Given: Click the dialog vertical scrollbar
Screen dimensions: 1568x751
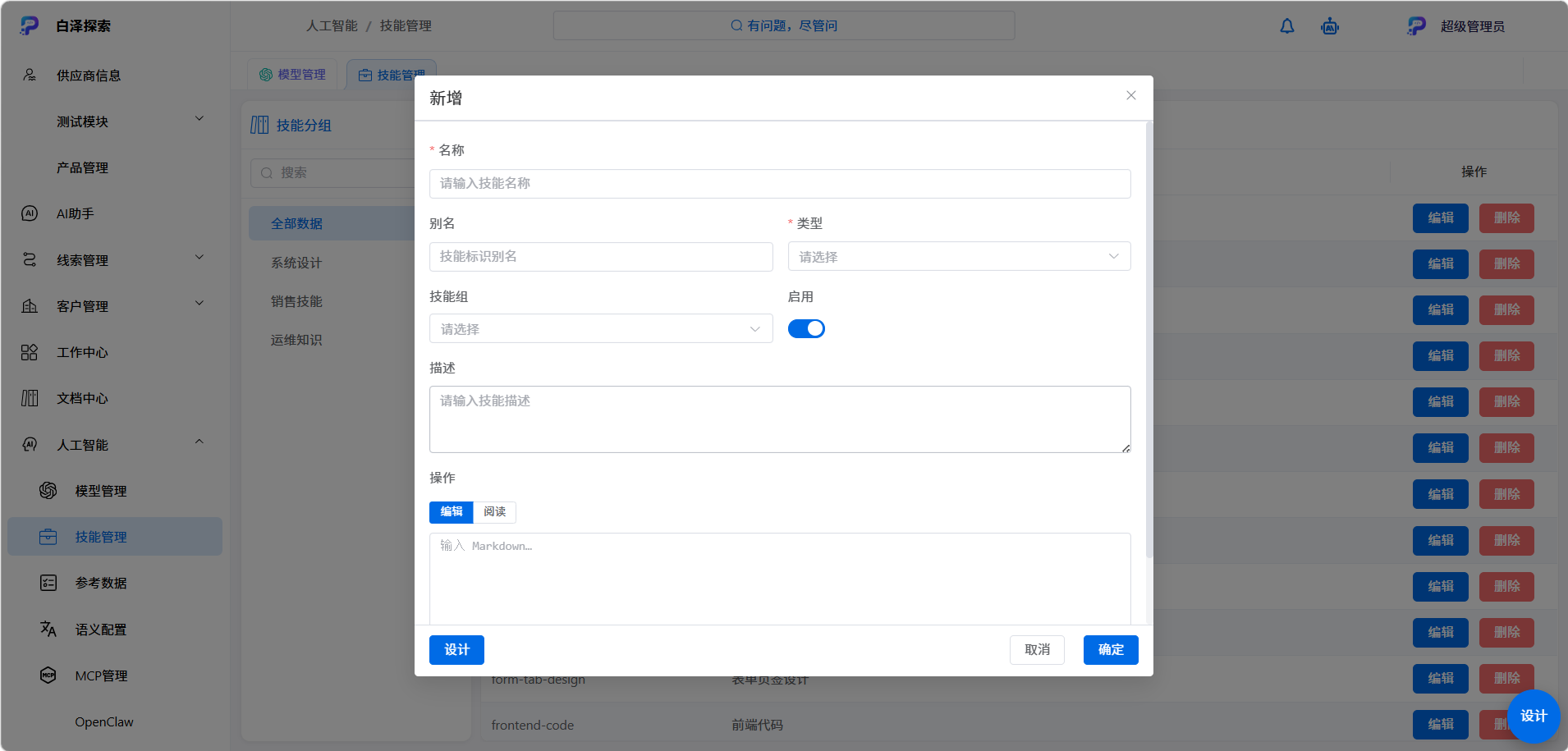Looking at the screenshot, I should click(1149, 341).
